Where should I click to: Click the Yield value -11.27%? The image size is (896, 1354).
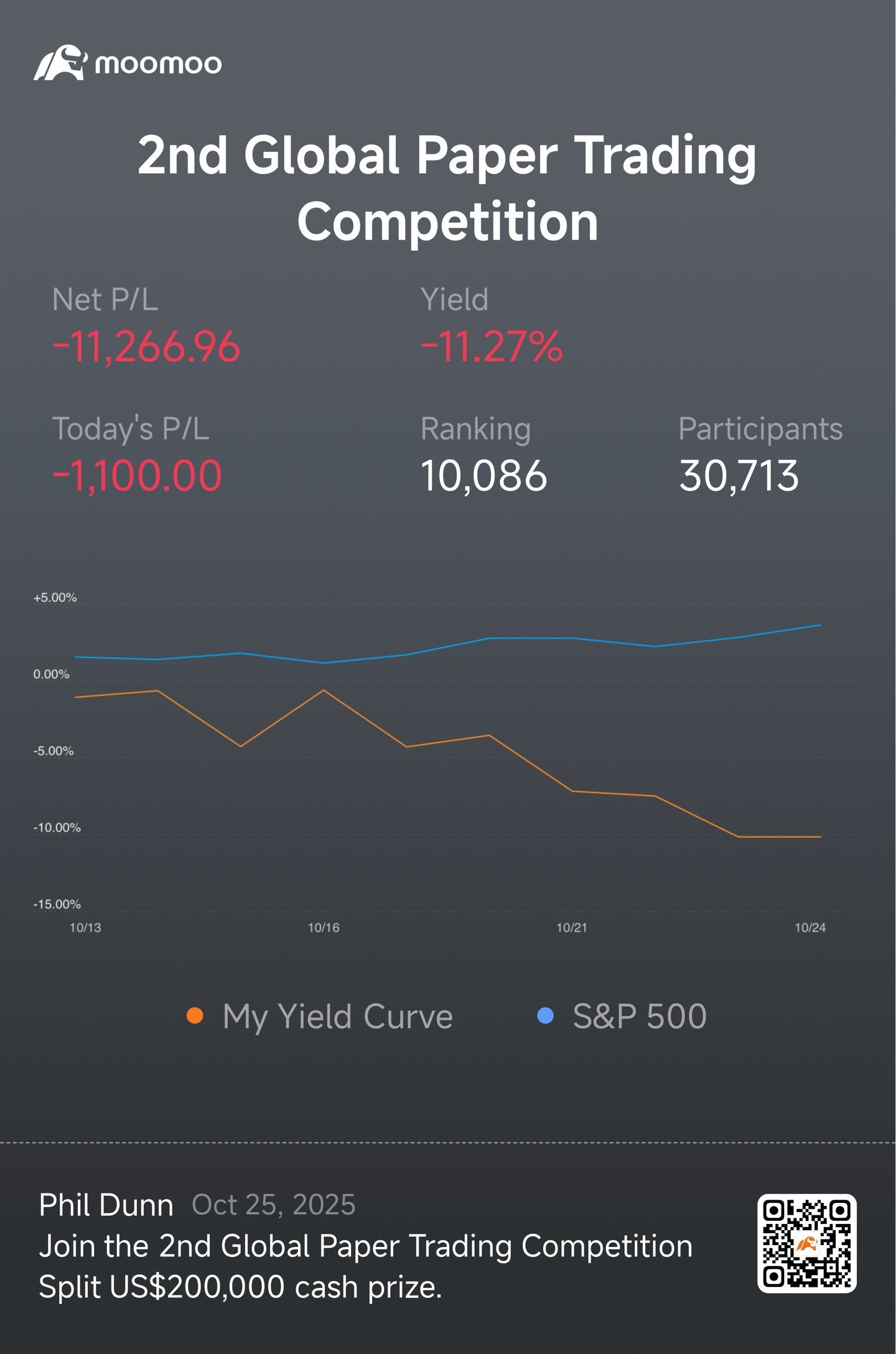coord(492,347)
